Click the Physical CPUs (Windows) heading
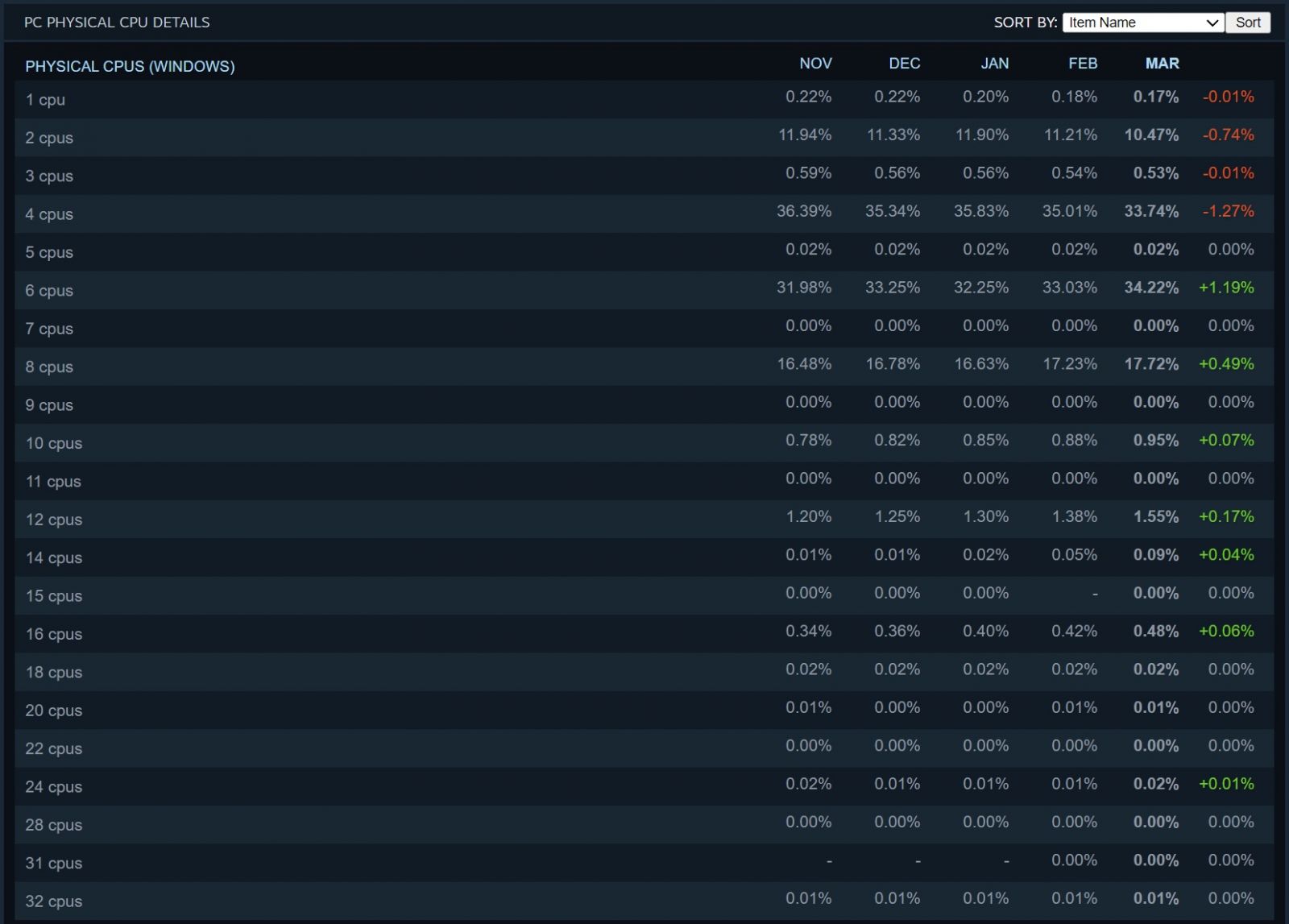The height and width of the screenshot is (924, 1289). point(130,66)
